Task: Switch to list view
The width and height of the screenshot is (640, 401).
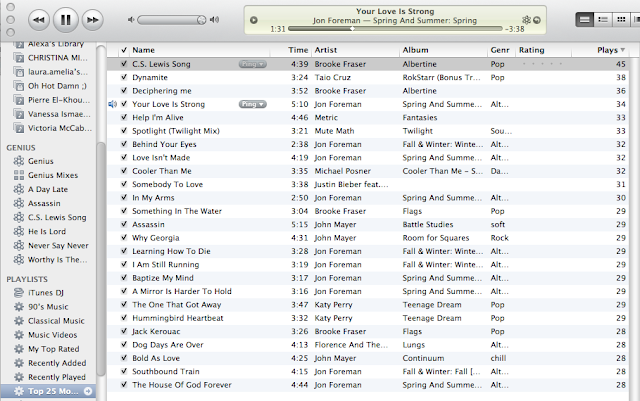Action: click(584, 20)
